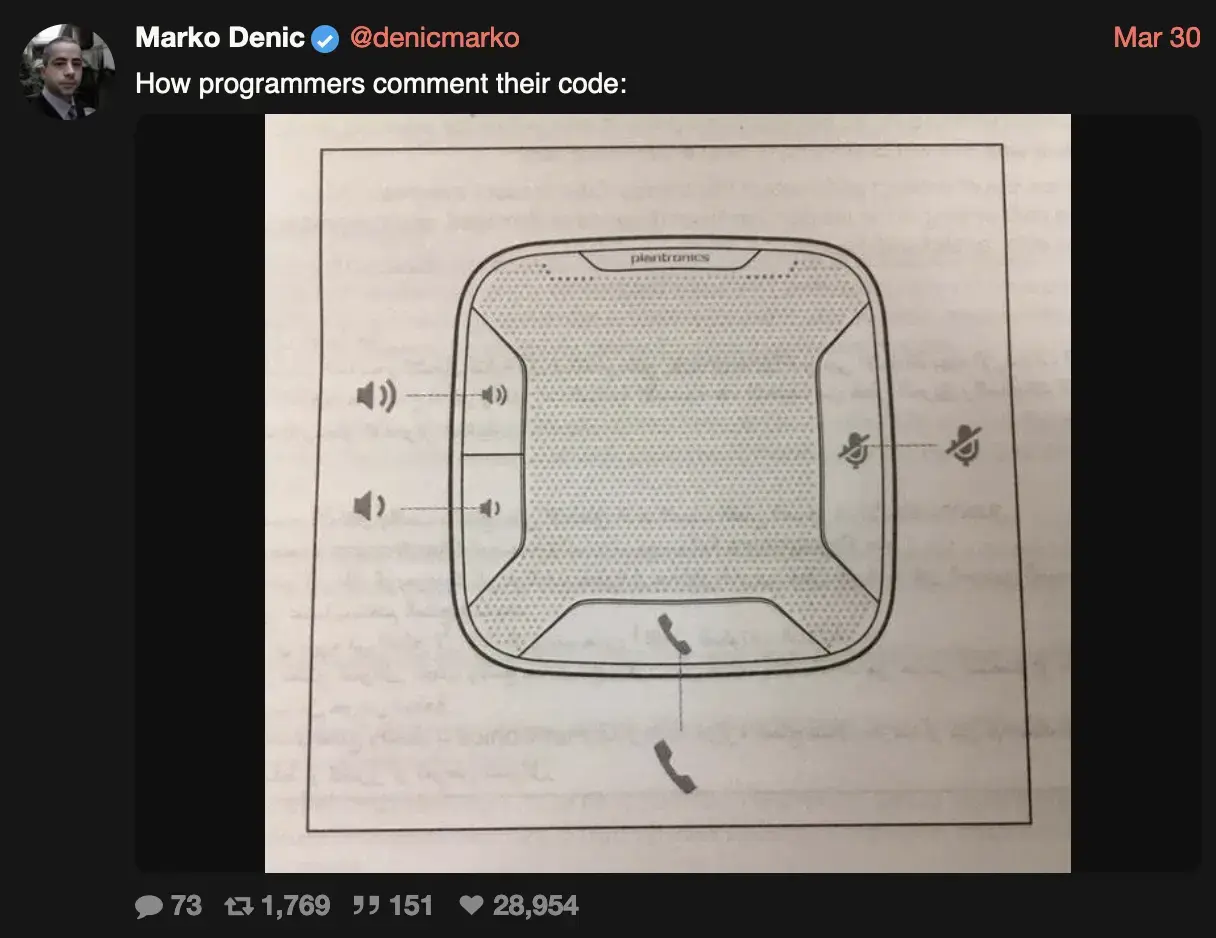Click the plantronics logo on the device
Viewport: 1216px width, 938px height.
[x=670, y=258]
